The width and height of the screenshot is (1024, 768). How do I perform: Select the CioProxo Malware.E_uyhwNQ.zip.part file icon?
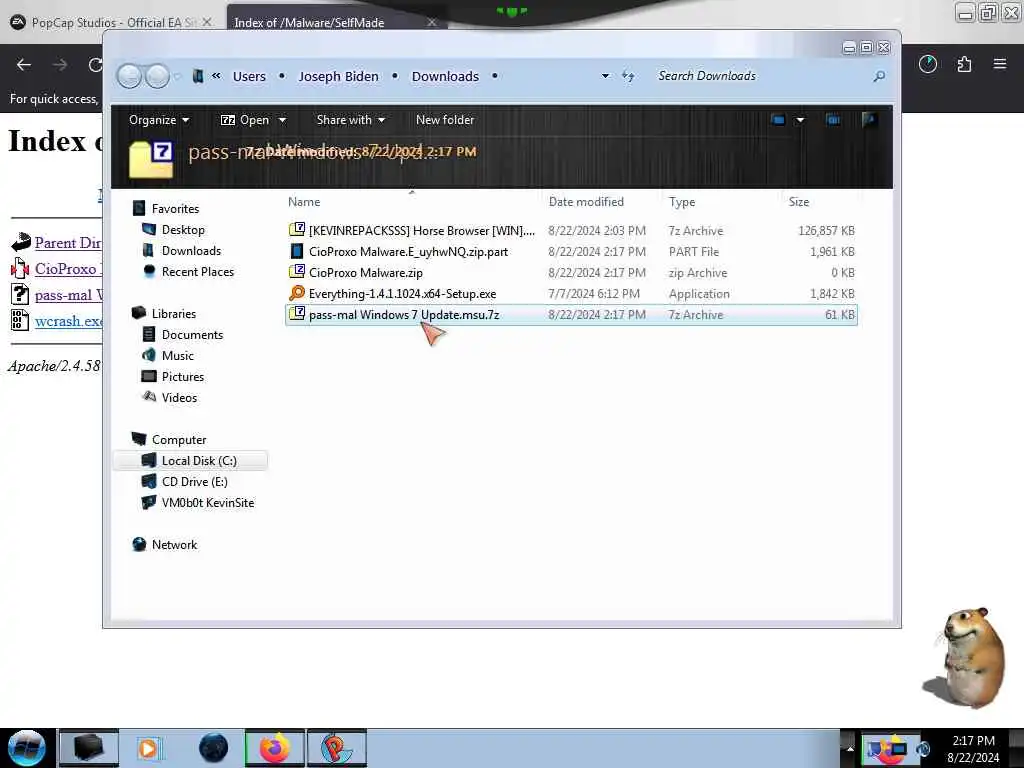297,251
